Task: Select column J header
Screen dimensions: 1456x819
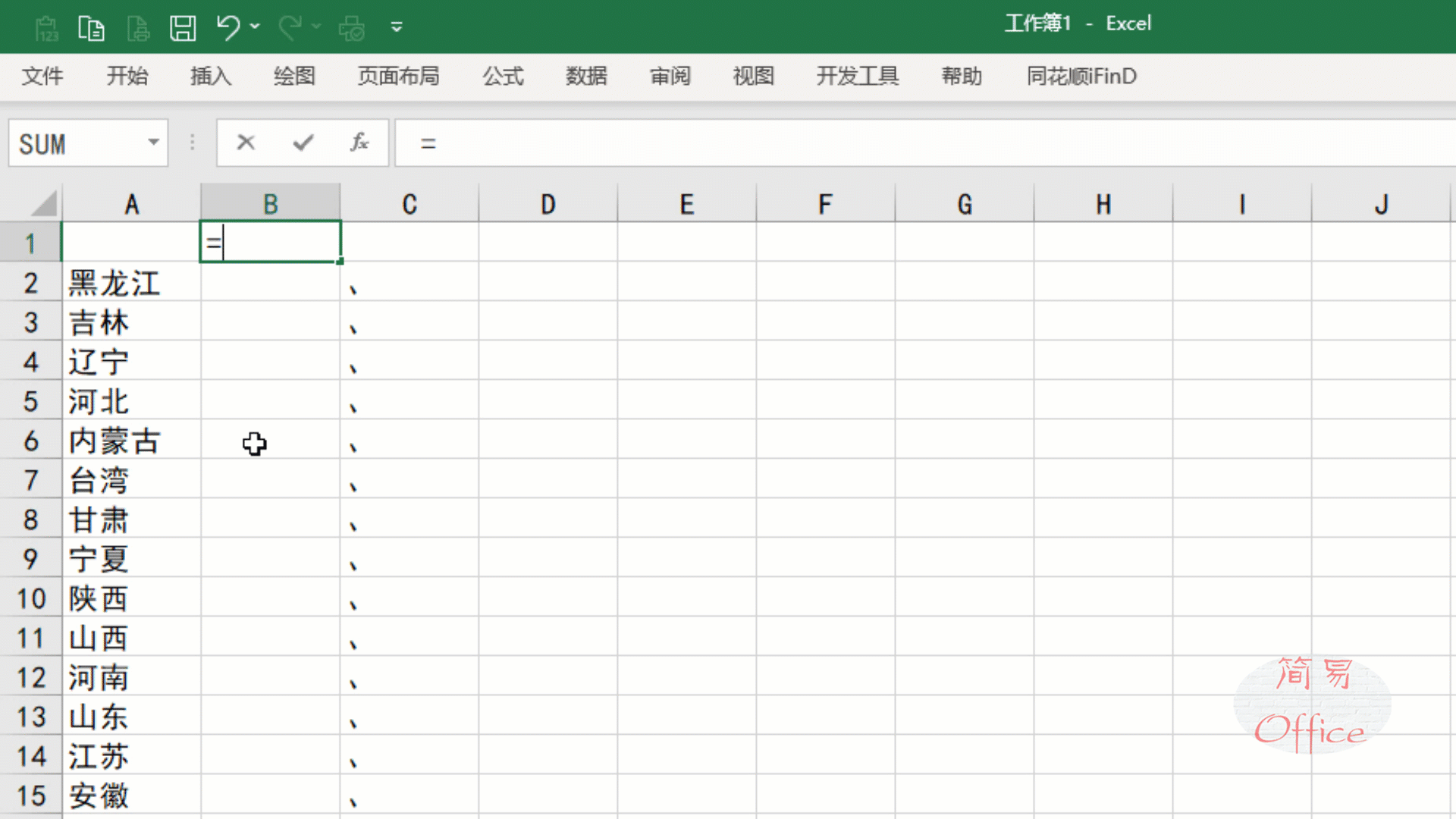Action: point(1381,204)
